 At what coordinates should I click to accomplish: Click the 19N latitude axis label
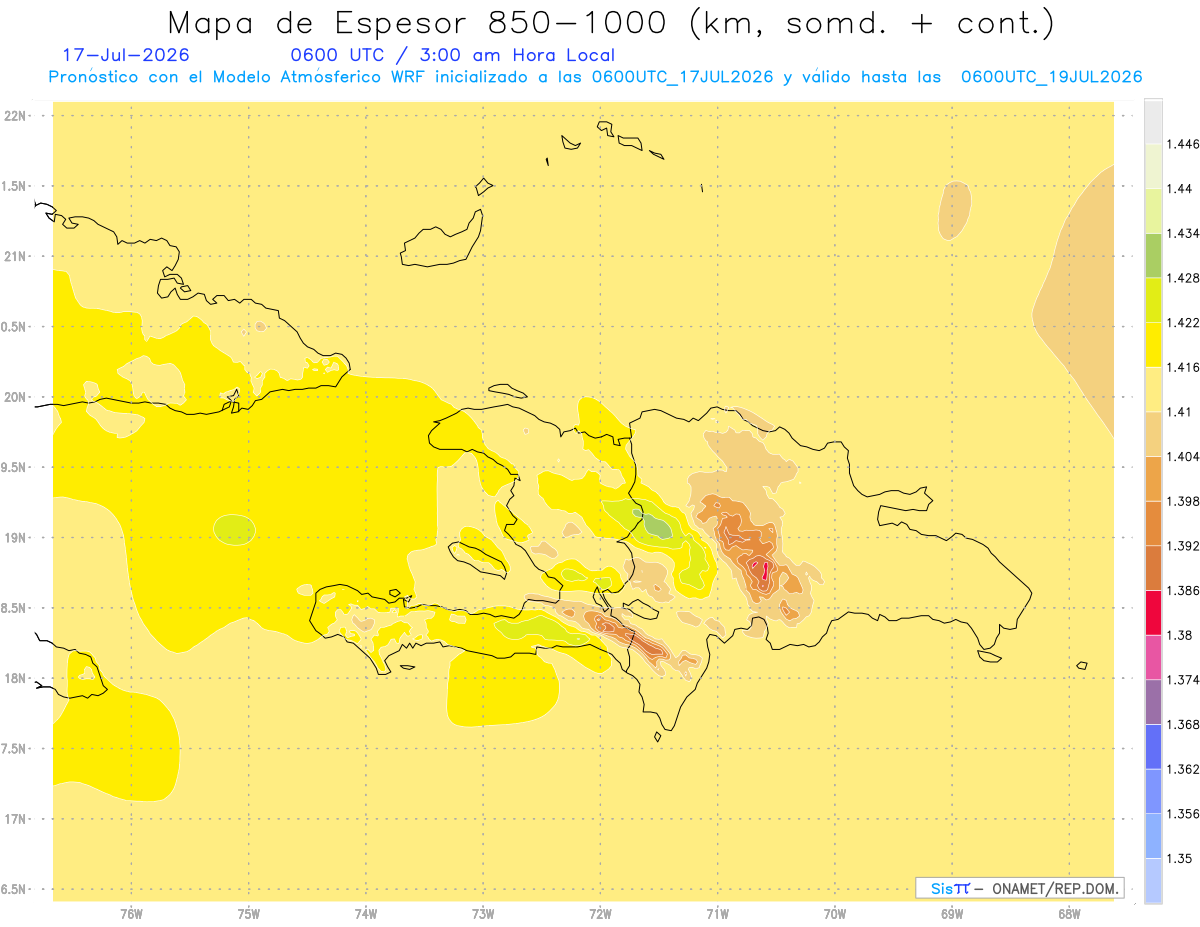point(17,538)
